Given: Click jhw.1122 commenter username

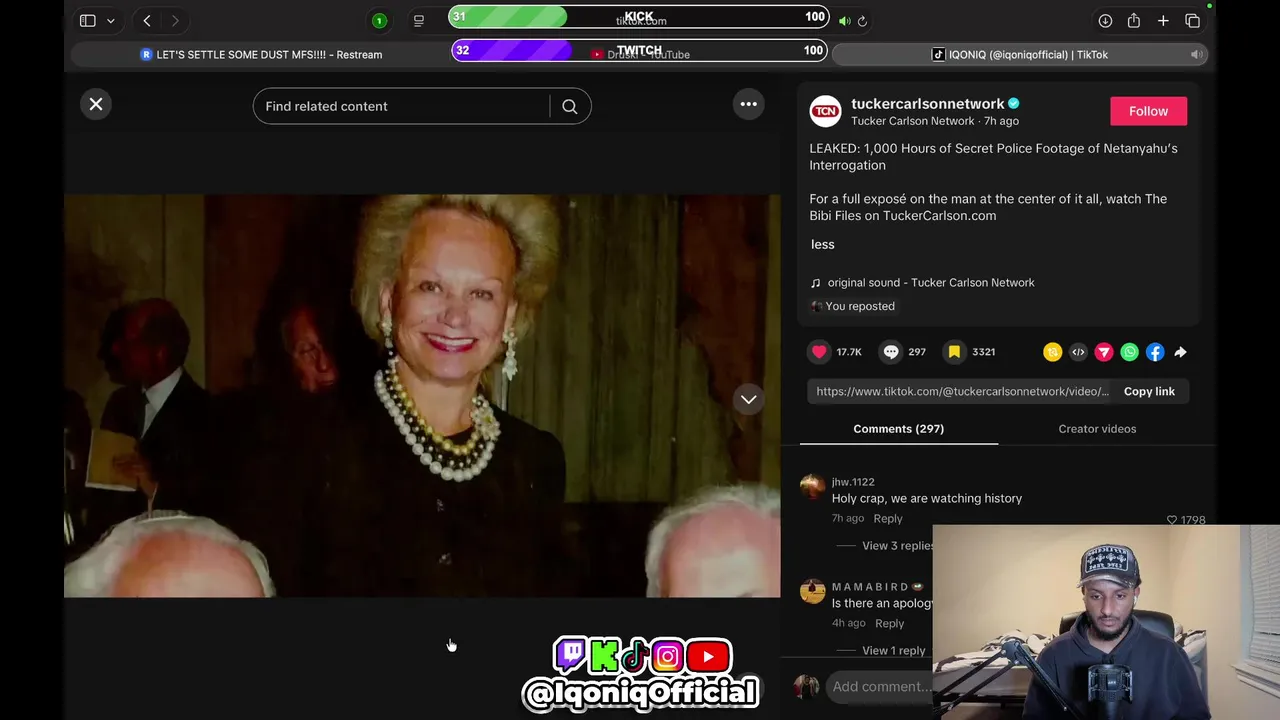Looking at the screenshot, I should click(x=853, y=482).
